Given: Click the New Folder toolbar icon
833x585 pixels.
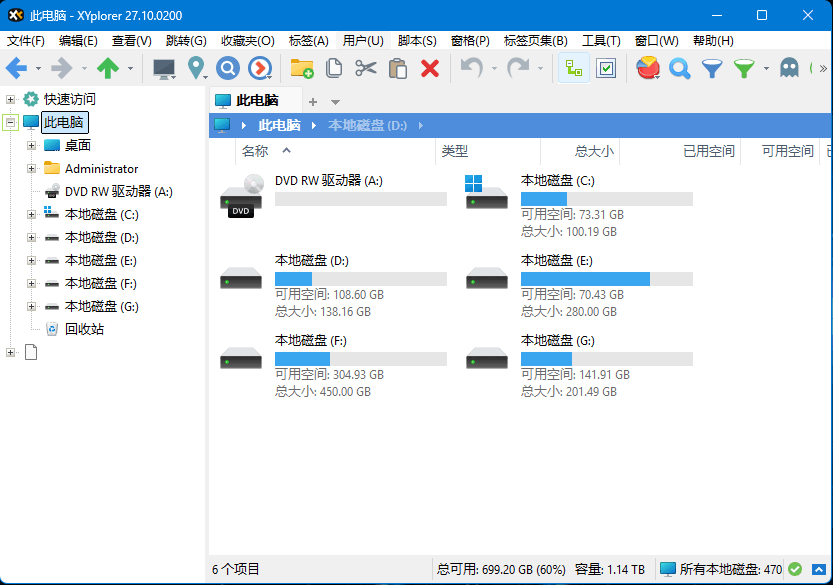Looking at the screenshot, I should coord(301,68).
